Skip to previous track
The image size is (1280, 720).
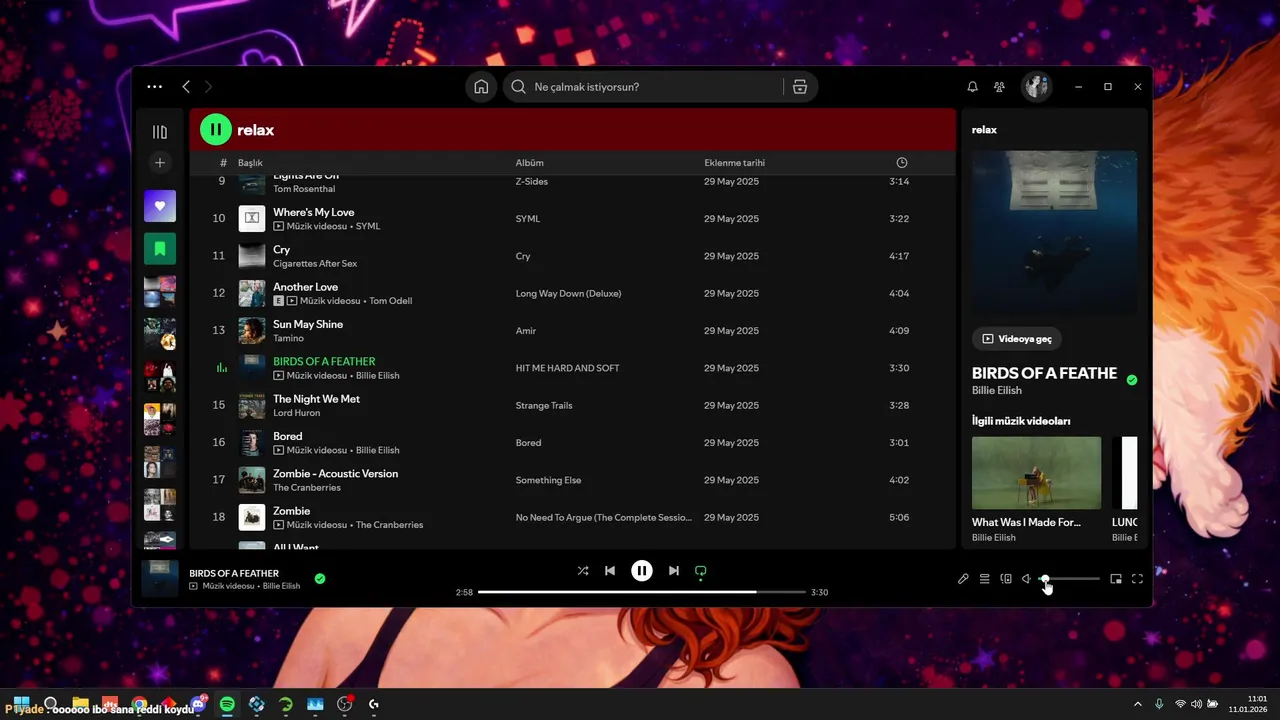tap(610, 571)
